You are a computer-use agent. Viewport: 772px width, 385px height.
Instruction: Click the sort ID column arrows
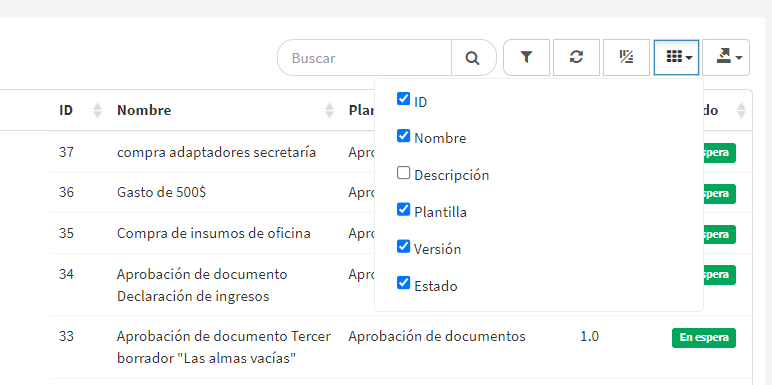pos(97,110)
